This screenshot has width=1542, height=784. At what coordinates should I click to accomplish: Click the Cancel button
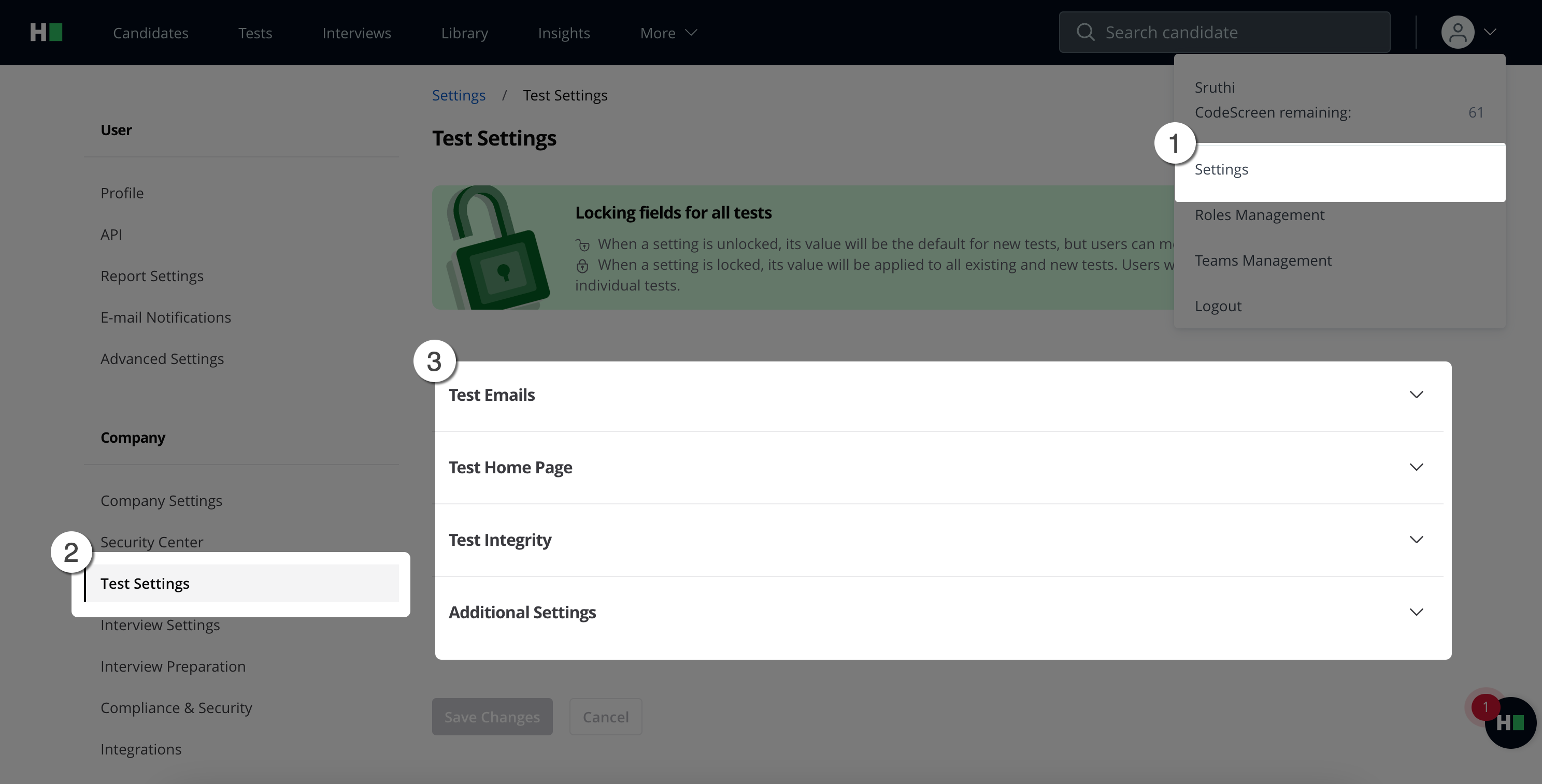coord(605,717)
